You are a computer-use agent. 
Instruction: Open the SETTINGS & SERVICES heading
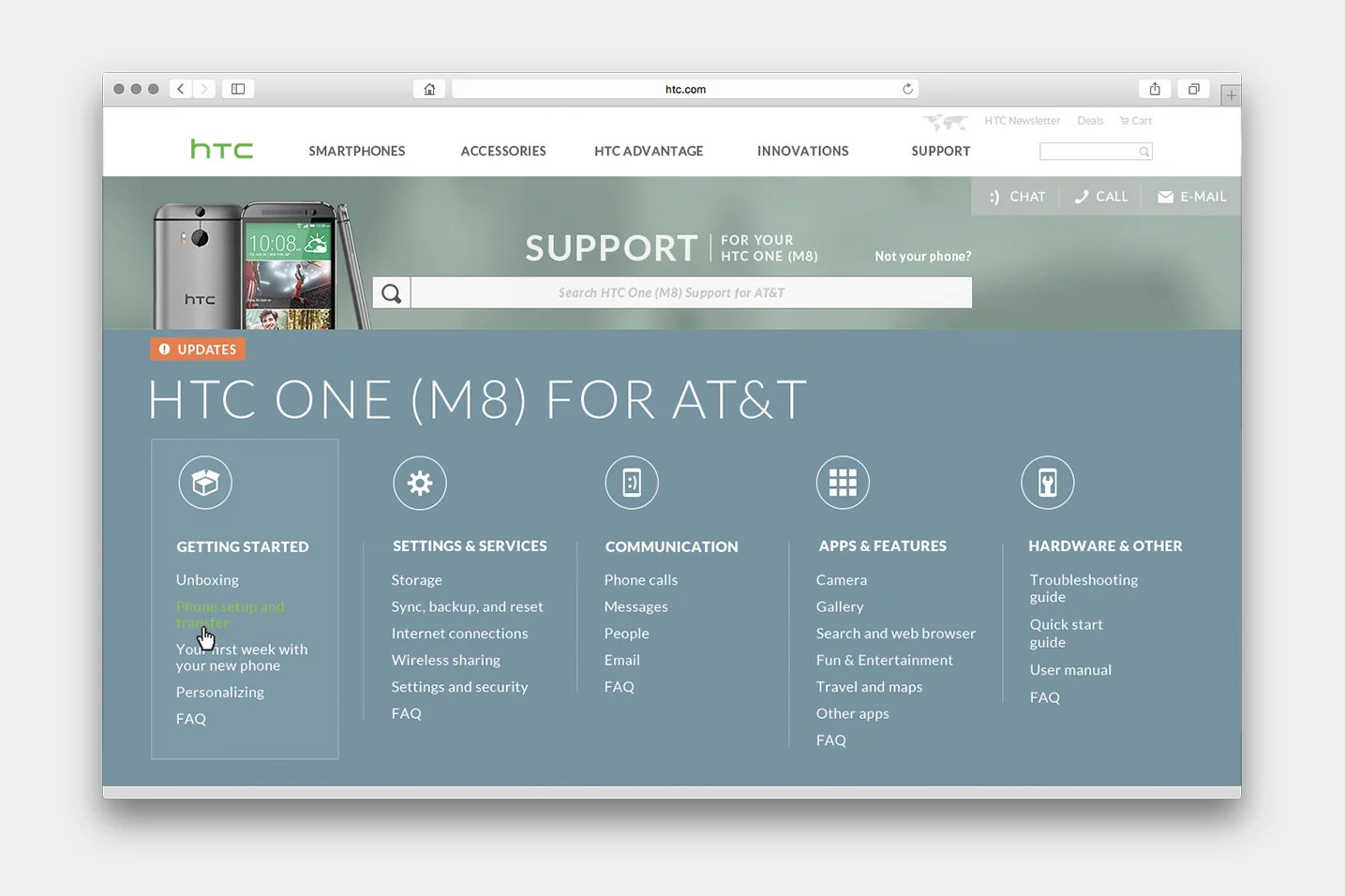(470, 545)
